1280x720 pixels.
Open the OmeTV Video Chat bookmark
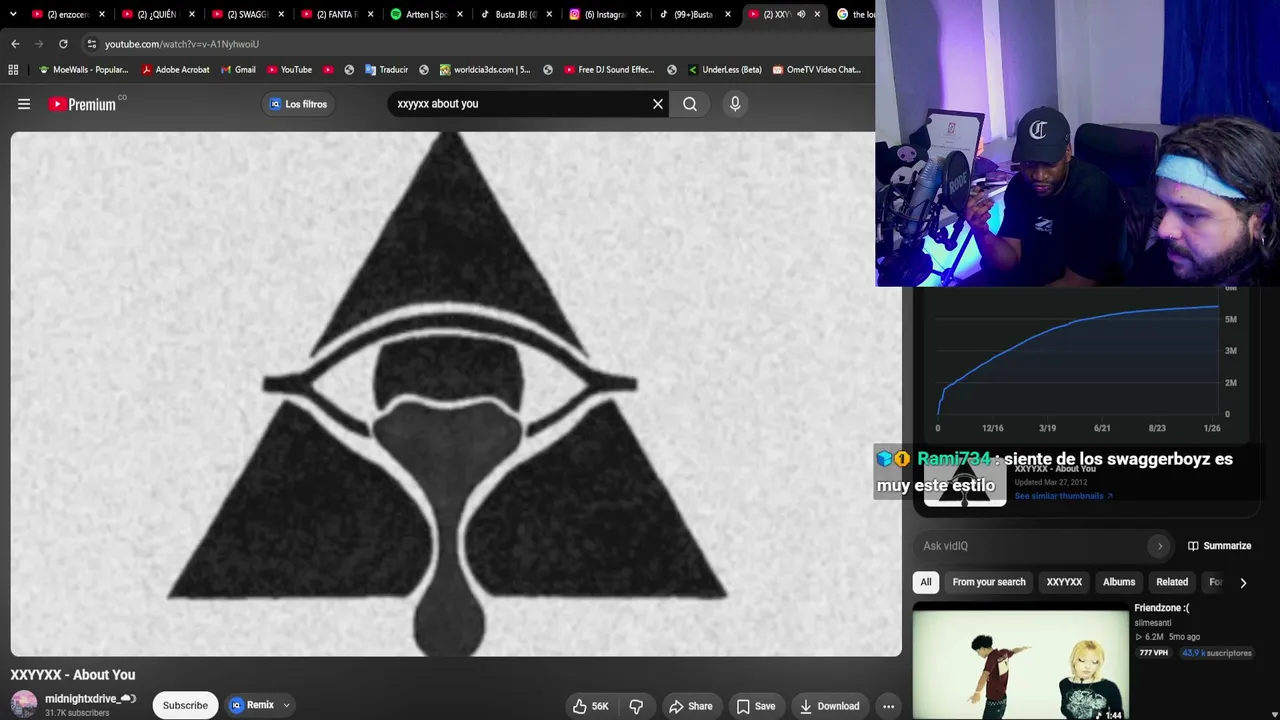pos(817,70)
